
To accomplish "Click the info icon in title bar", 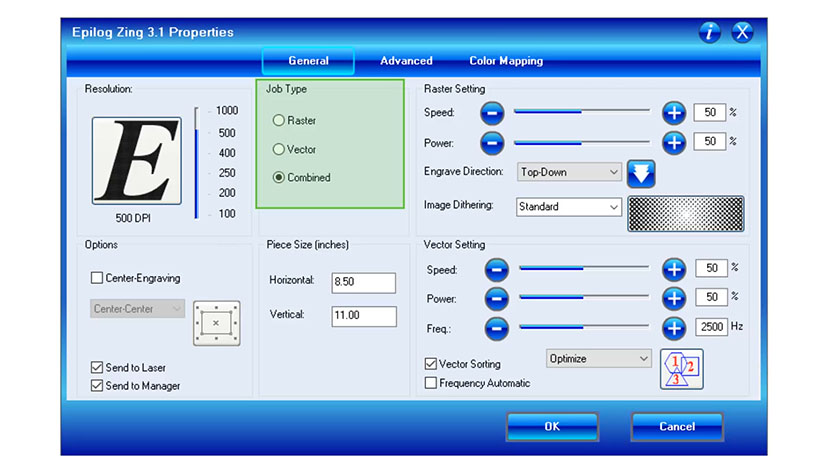I will 709,32.
